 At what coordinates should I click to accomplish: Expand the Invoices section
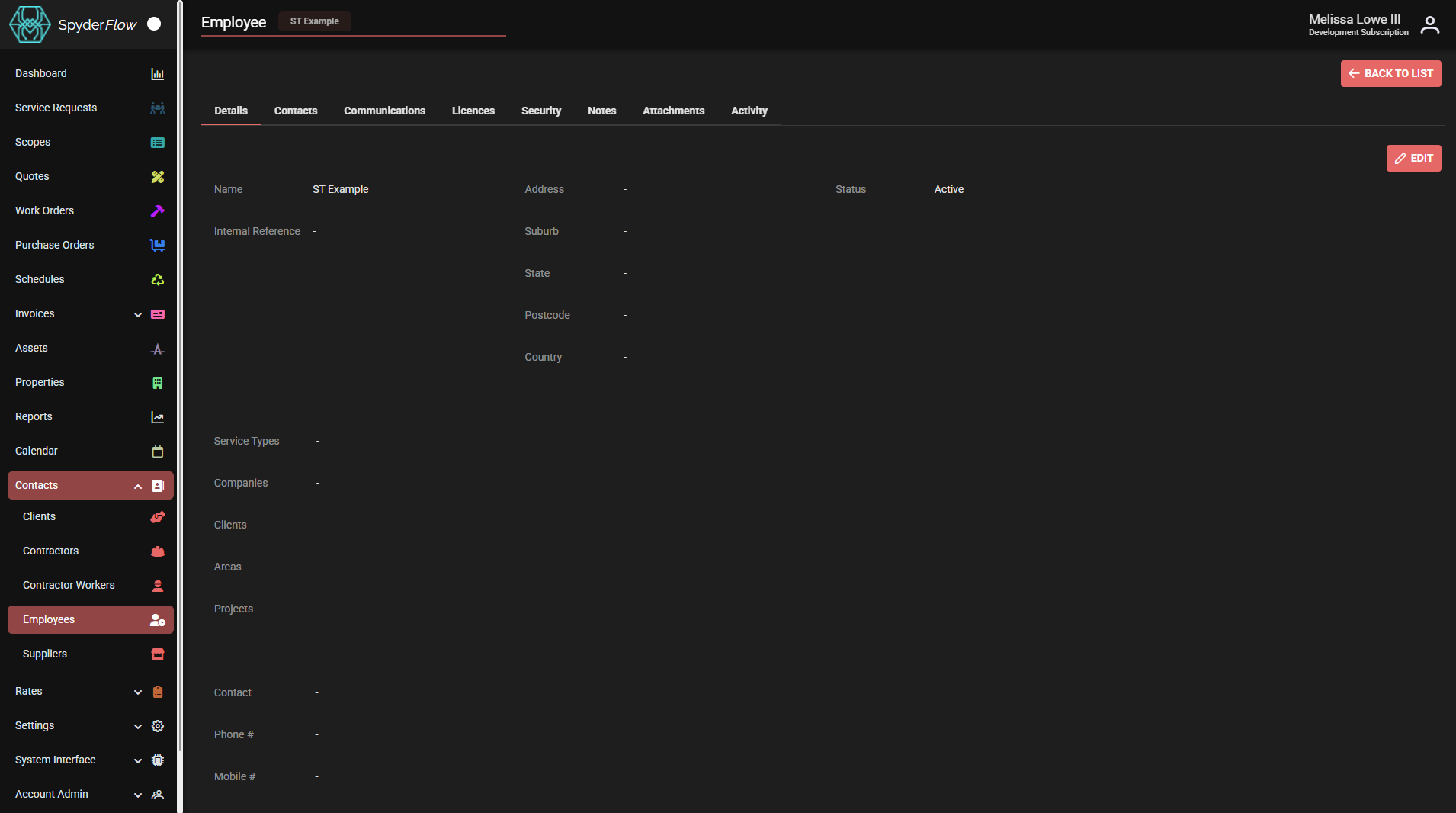(x=138, y=313)
